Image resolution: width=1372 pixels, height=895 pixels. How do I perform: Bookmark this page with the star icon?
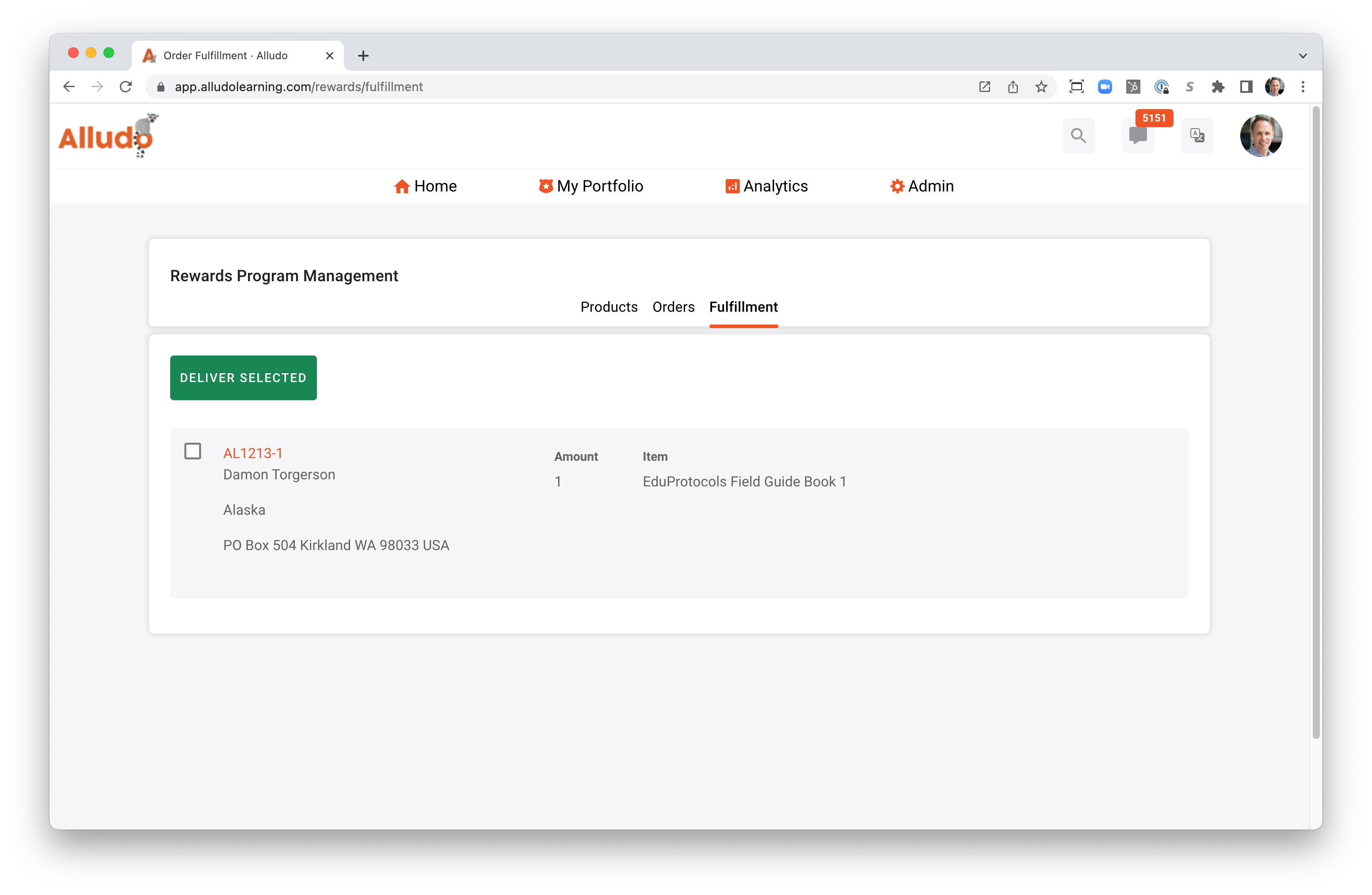coord(1041,87)
